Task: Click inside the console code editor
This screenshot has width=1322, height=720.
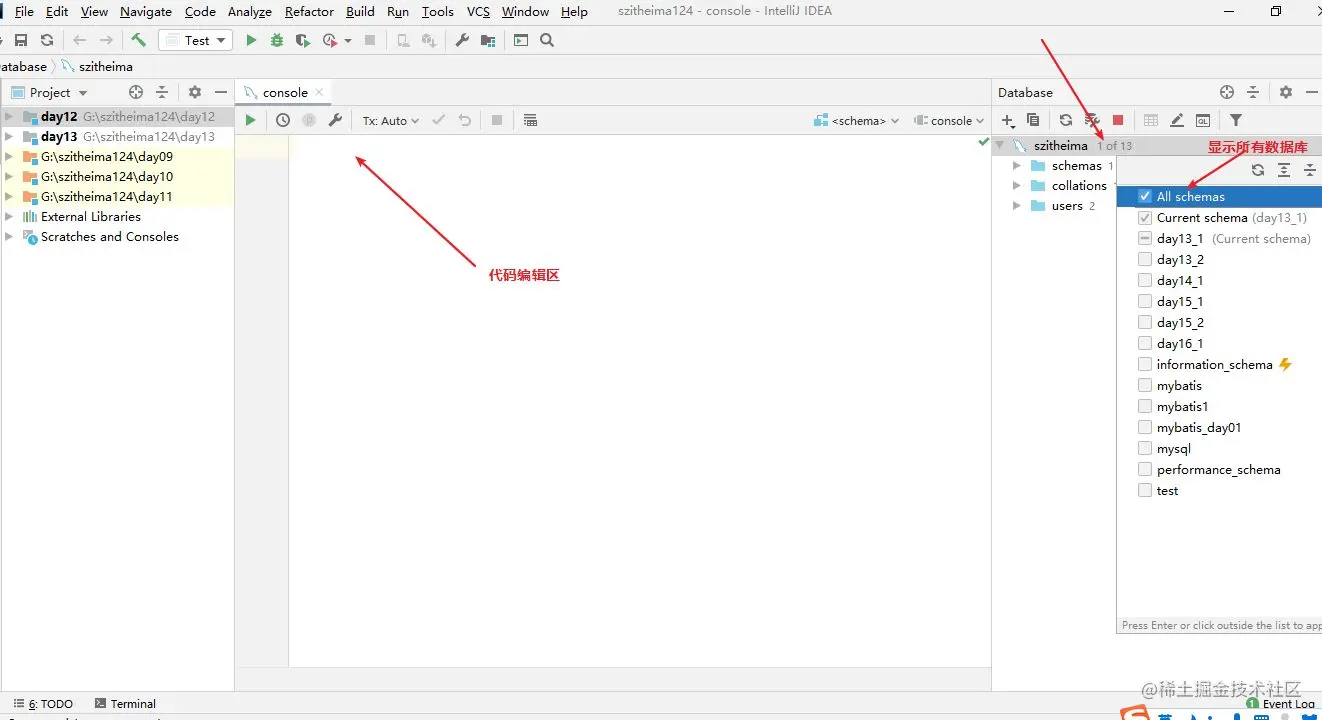Action: tap(640, 400)
